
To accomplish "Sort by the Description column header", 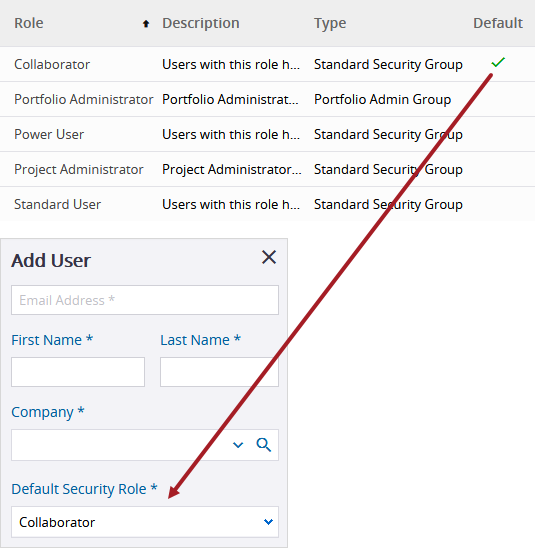I will coord(201,23).
